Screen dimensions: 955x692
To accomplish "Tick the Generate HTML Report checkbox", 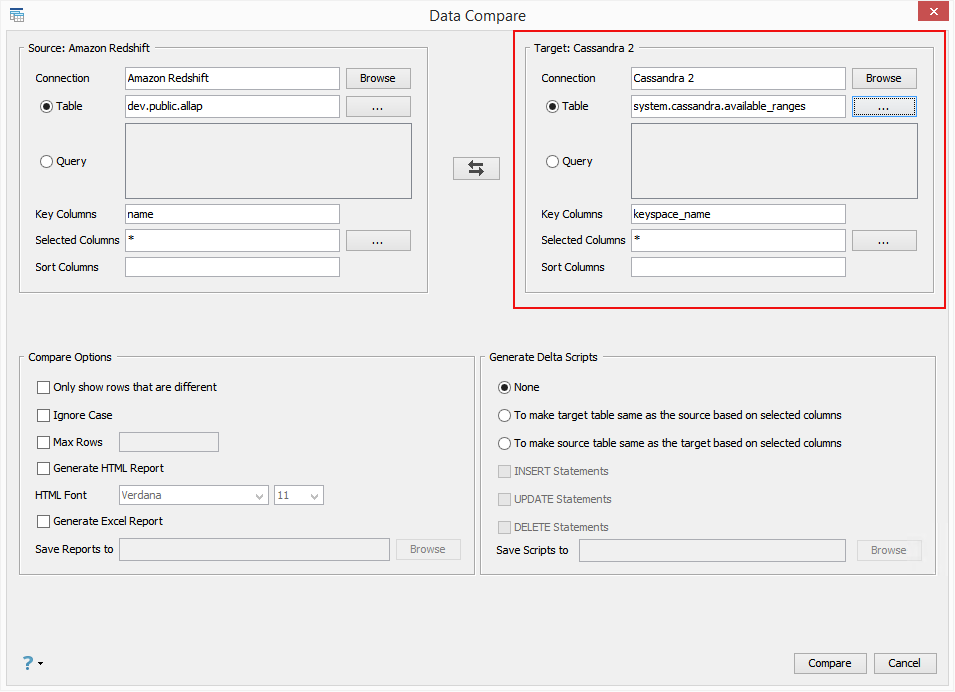I will point(43,468).
